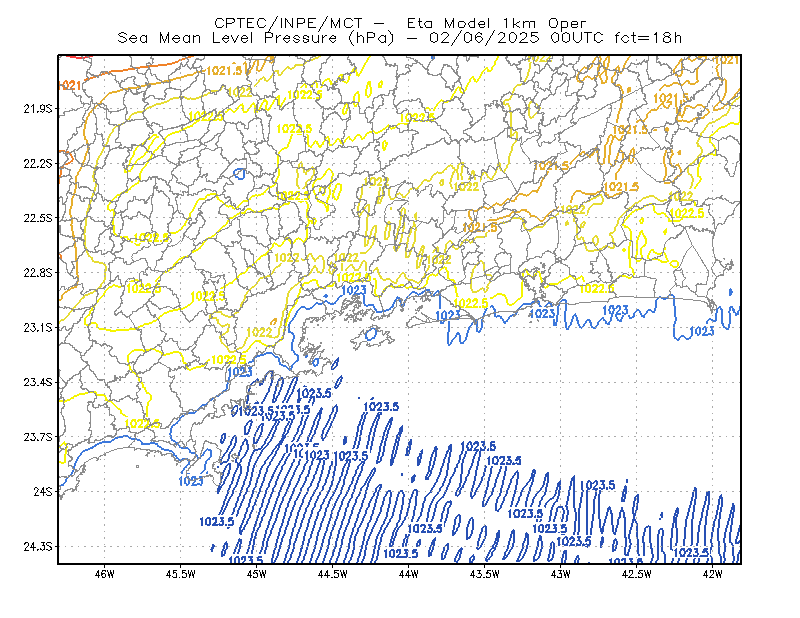Click the 43.5W longitude axis label
Viewport: 800px width, 618px height.
coord(485,574)
